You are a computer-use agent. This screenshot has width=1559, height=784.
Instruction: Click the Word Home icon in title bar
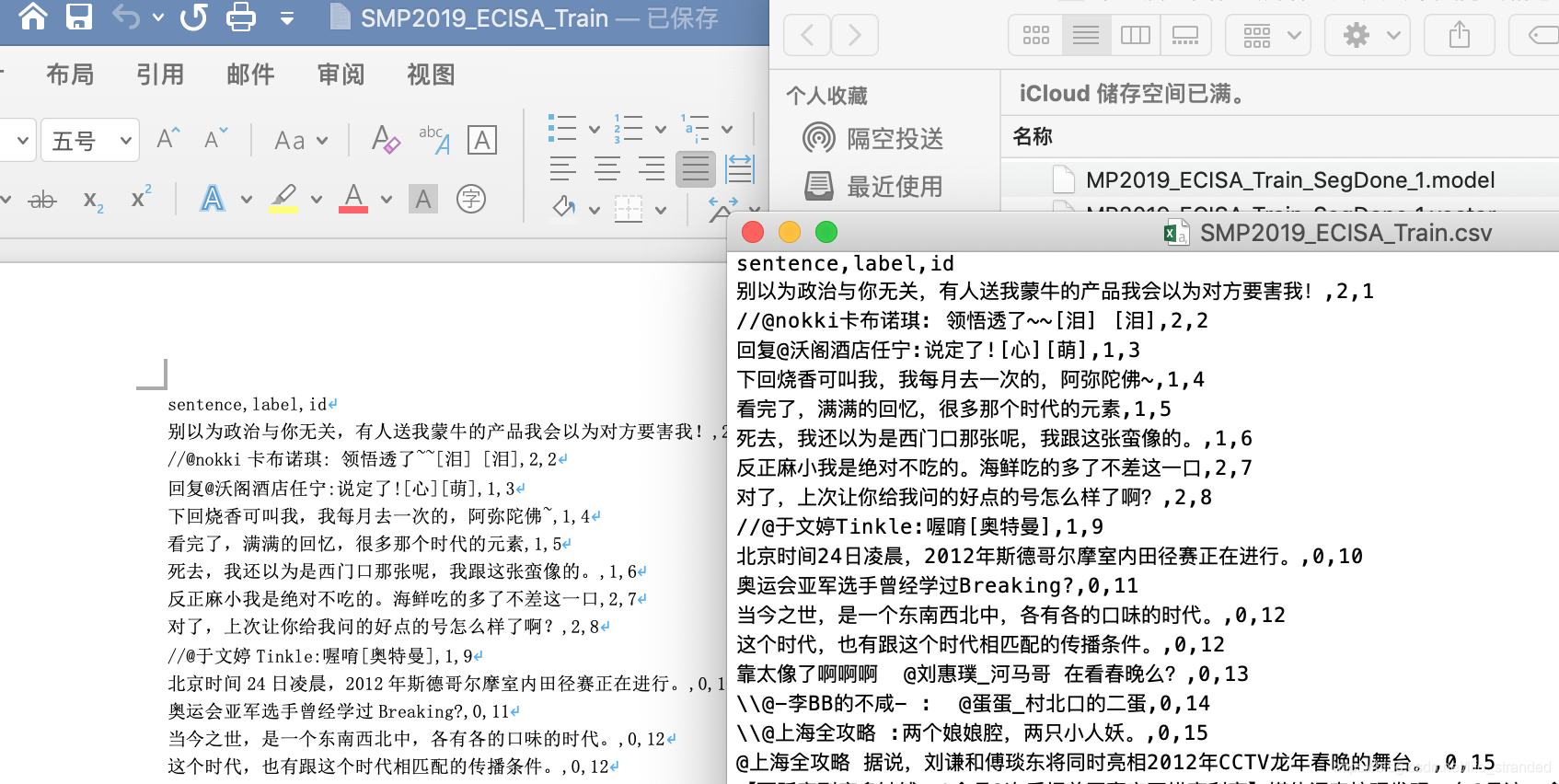(x=33, y=17)
